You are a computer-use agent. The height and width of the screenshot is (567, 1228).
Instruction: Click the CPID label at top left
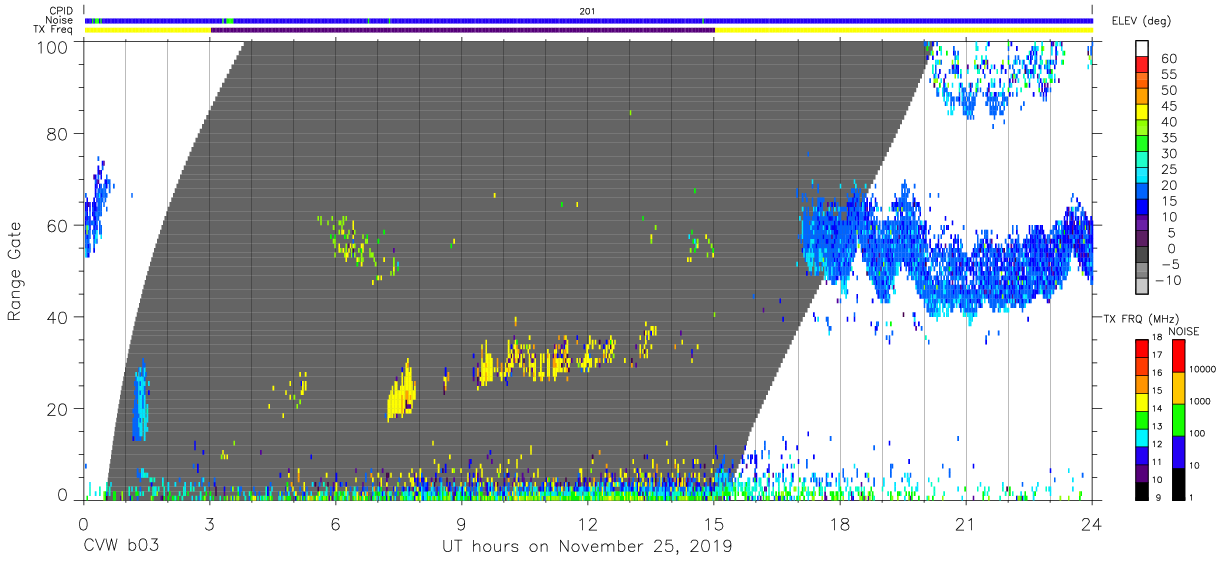click(x=61, y=11)
